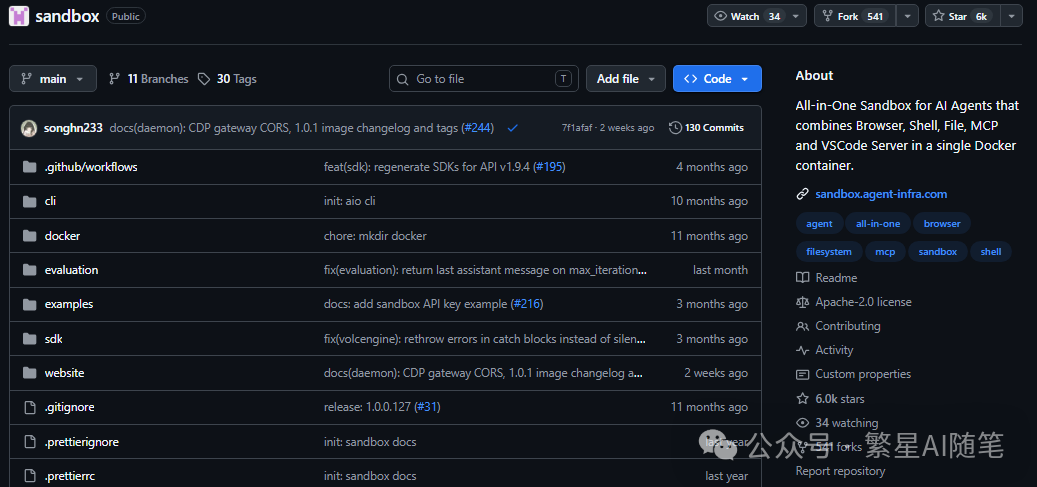Image resolution: width=1037 pixels, height=487 pixels.
Task: View the 34 watching link
Action: point(837,423)
